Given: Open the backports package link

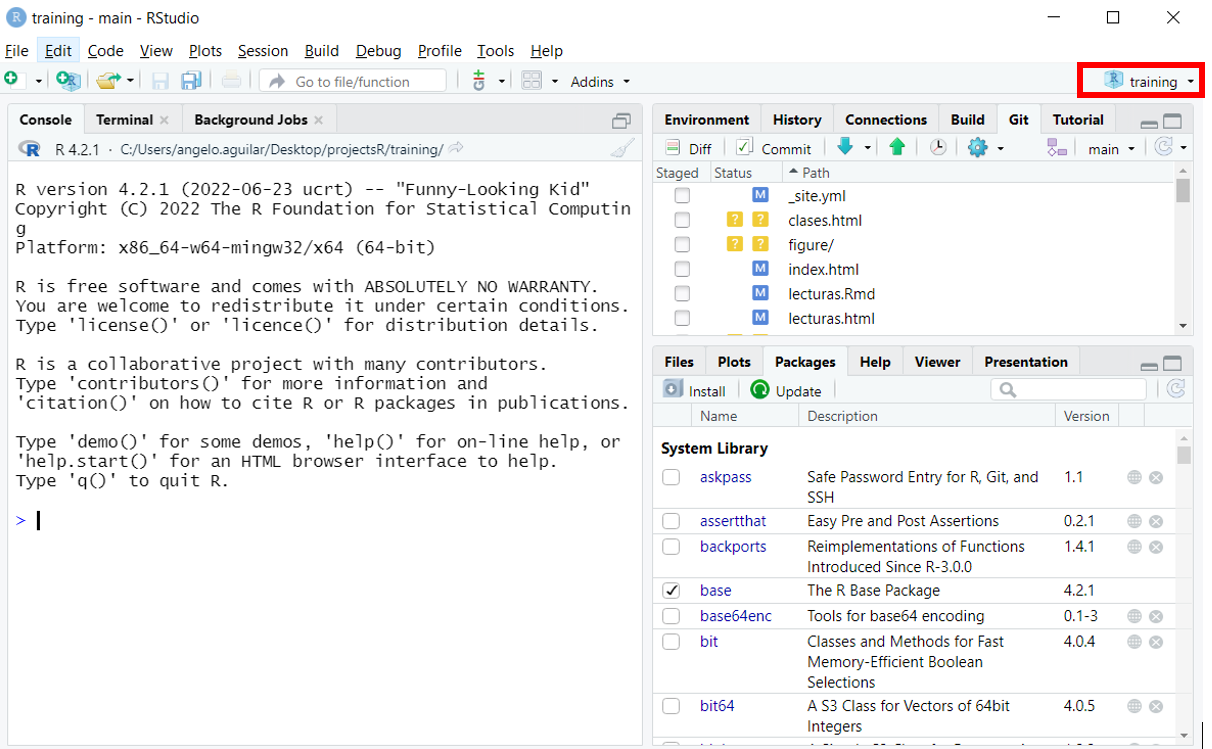Looking at the screenshot, I should pyautogui.click(x=733, y=547).
